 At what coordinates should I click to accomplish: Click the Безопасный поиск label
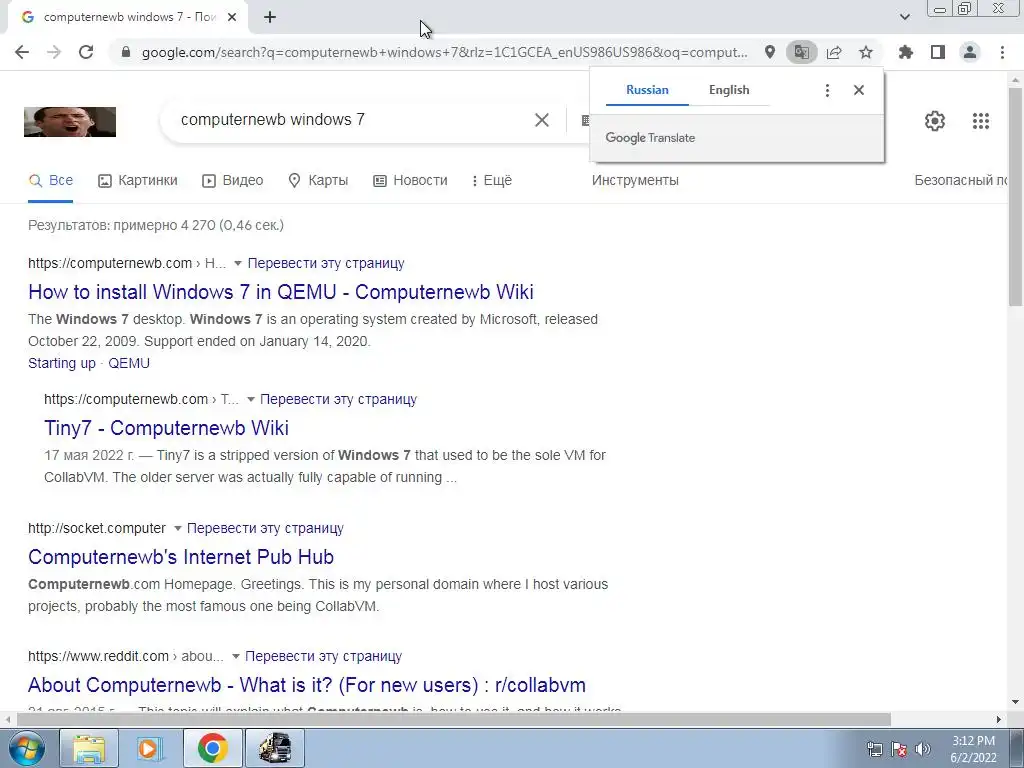point(961,181)
